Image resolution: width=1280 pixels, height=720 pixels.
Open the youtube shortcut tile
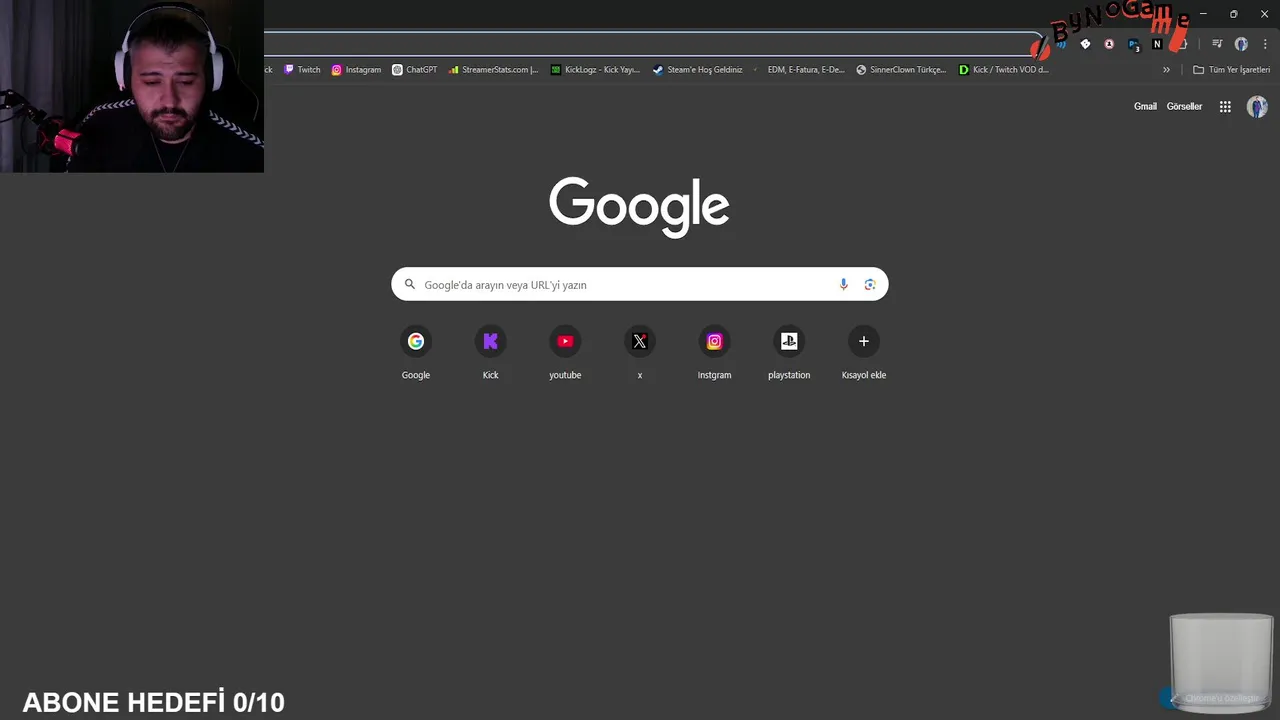pos(565,354)
